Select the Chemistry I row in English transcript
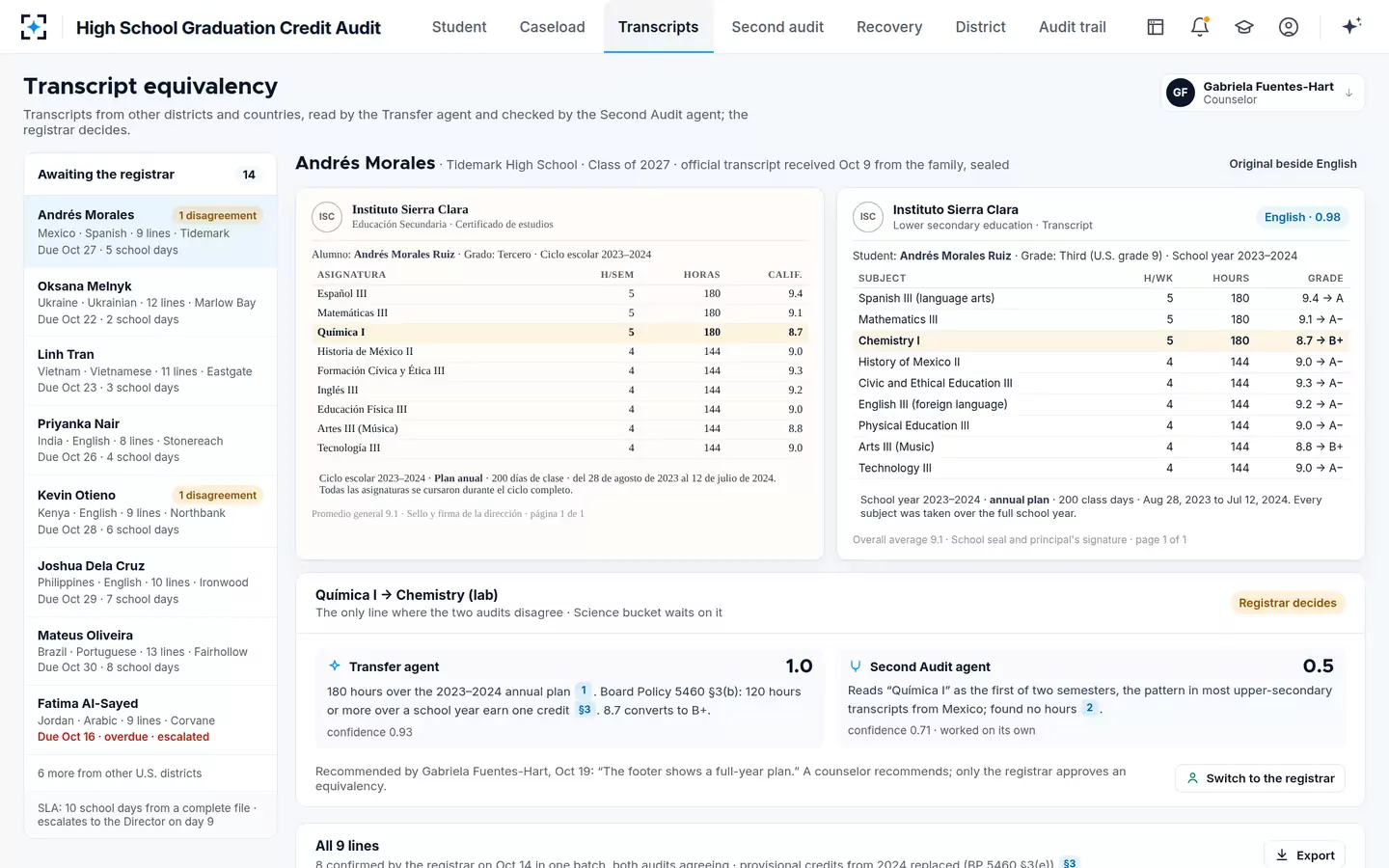 (1101, 340)
